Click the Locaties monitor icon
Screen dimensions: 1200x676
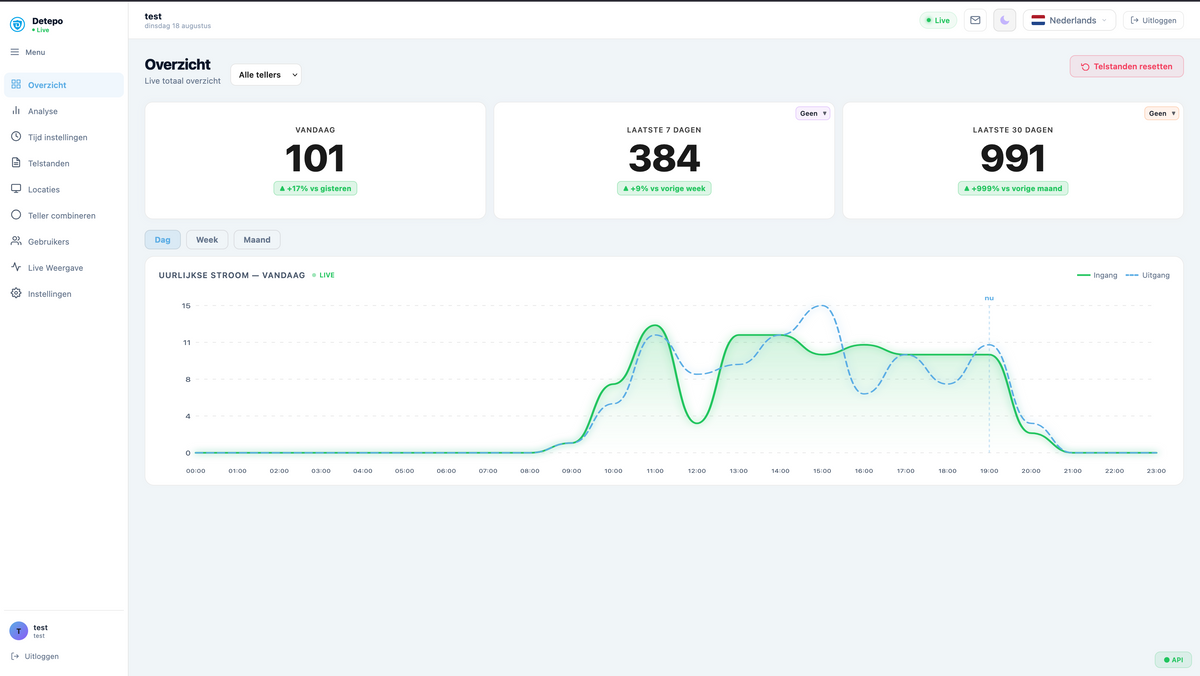[x=16, y=189]
